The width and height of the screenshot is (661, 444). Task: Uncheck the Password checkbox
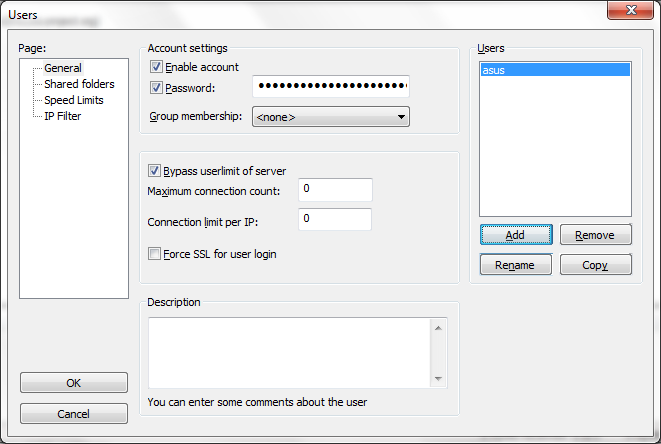coord(155,88)
